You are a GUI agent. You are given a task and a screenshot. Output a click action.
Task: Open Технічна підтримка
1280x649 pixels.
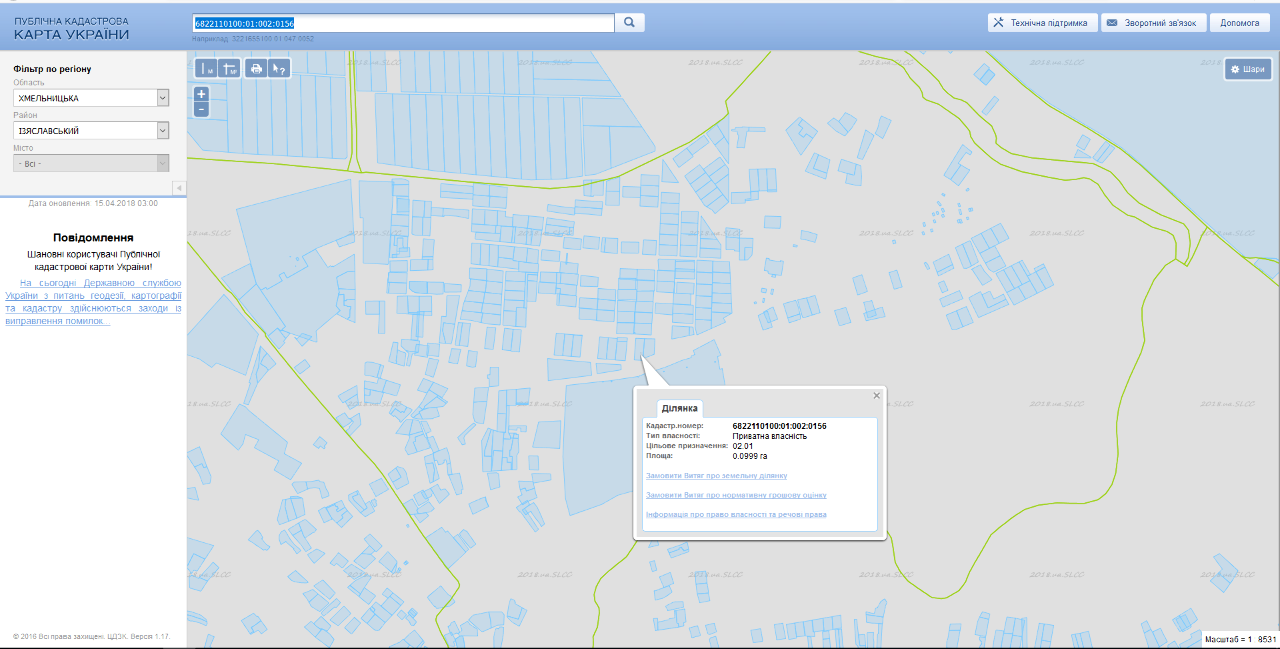click(x=1042, y=22)
